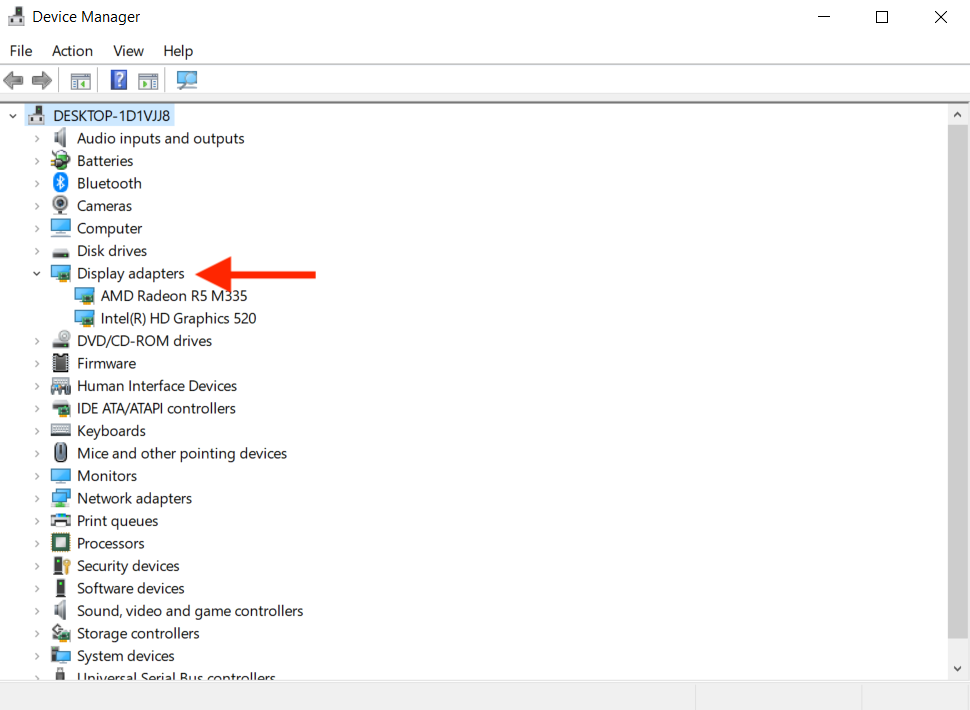Viewport: 970px width, 710px height.
Task: Click the Security devices icon
Action: (60, 566)
